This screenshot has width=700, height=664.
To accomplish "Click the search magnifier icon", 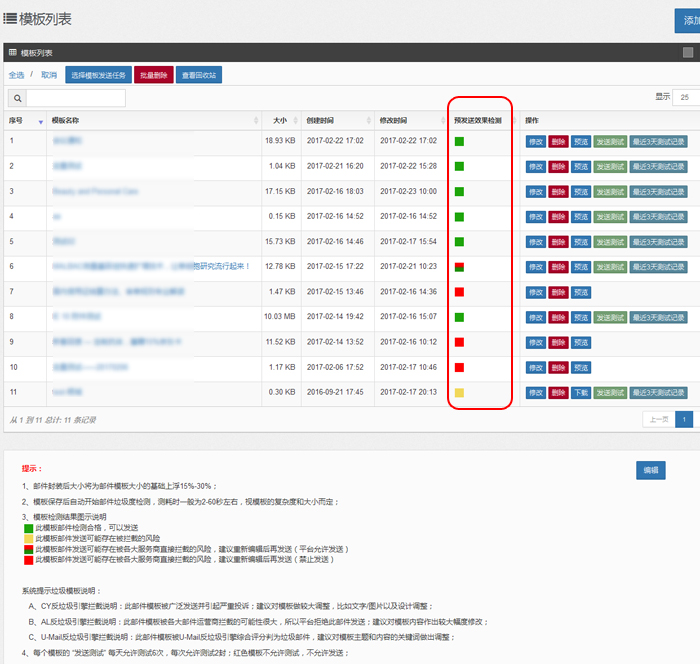I will tap(16, 98).
